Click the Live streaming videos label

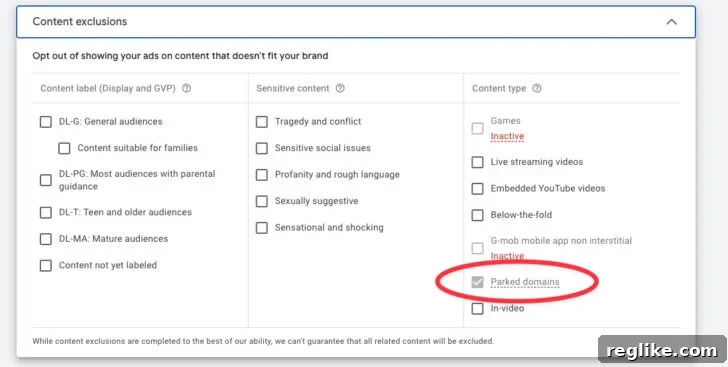(537, 162)
